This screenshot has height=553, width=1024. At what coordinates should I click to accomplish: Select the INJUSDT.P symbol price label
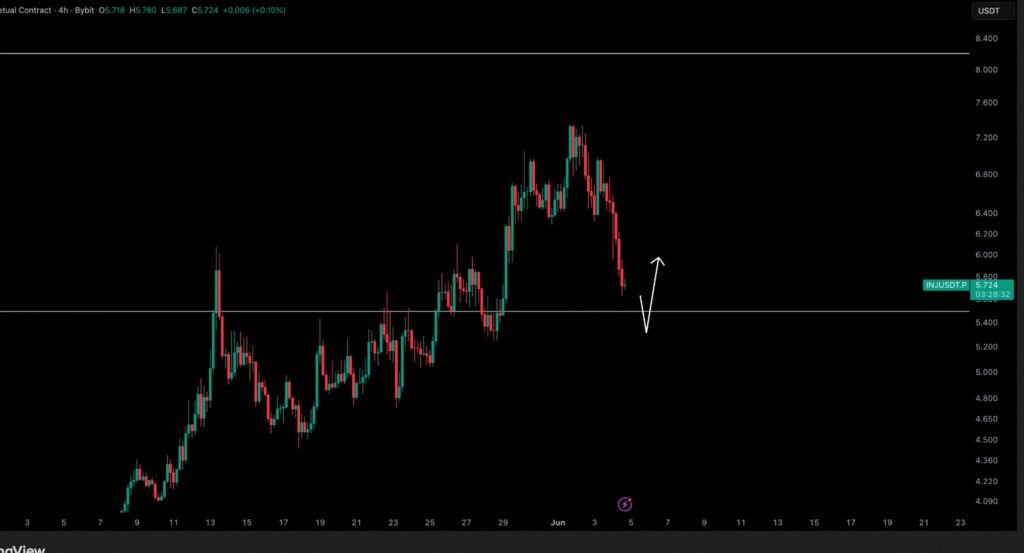point(946,285)
